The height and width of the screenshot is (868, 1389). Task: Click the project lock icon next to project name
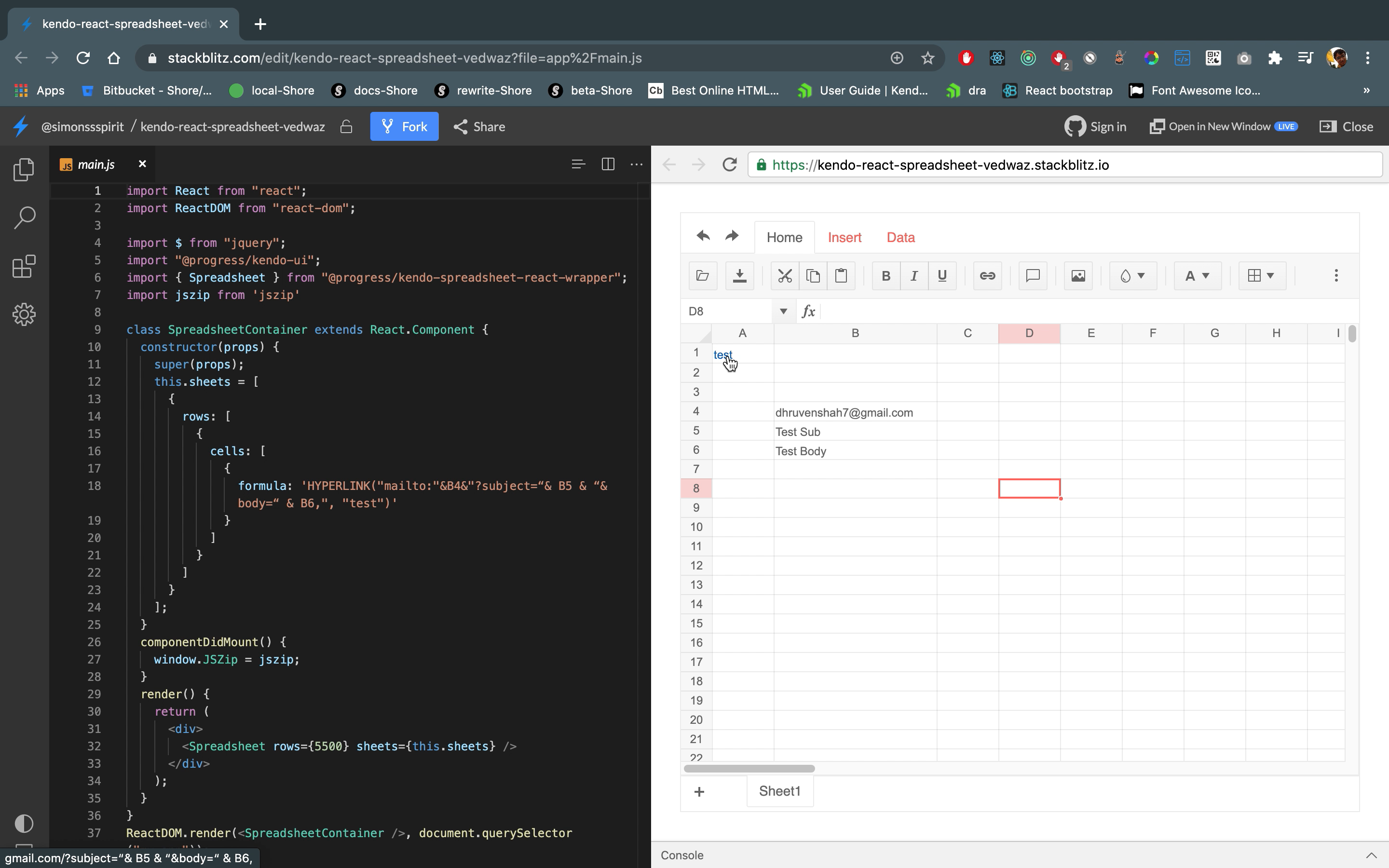(x=346, y=126)
